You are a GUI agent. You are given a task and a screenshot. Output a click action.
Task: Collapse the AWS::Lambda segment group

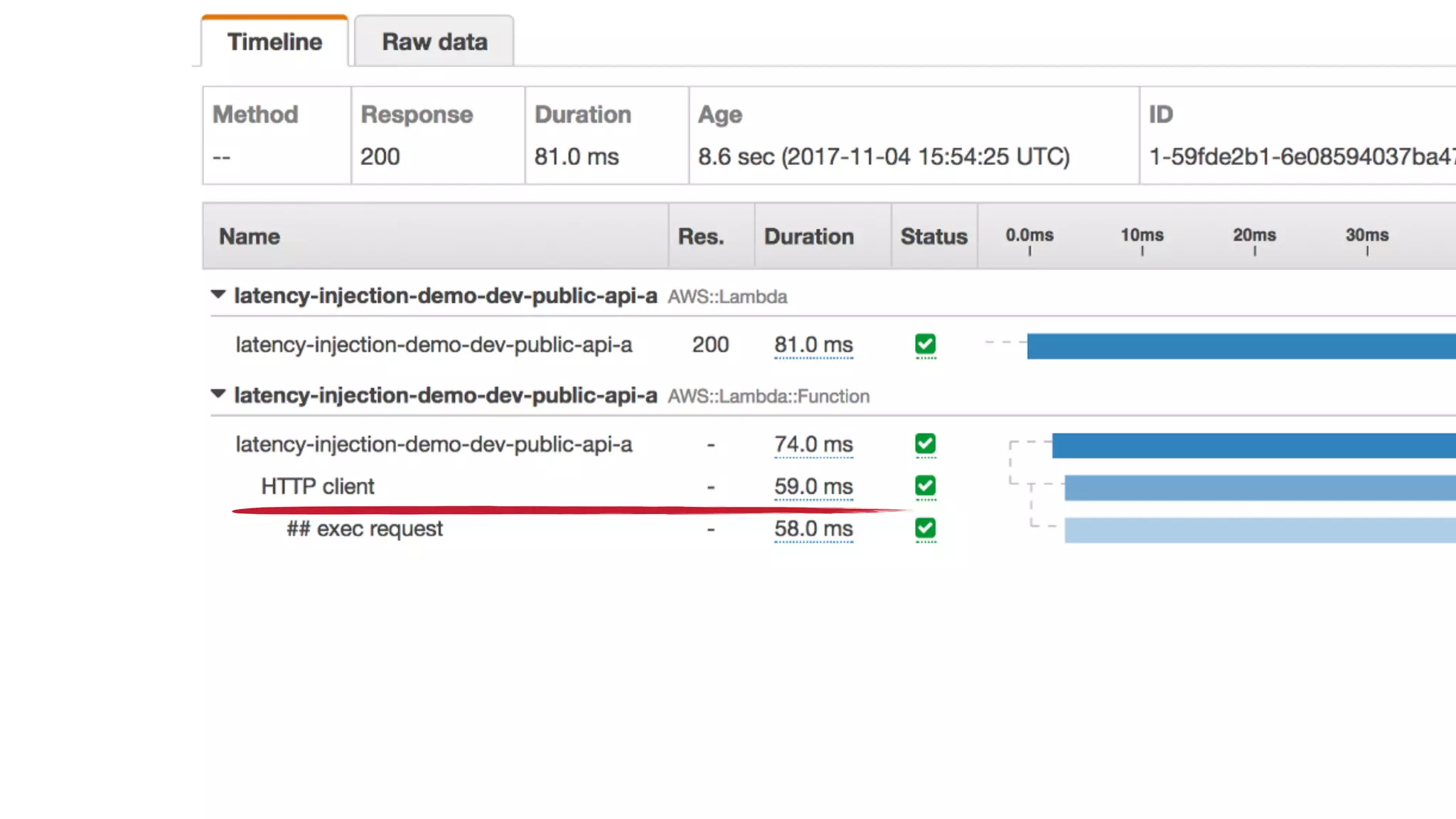tap(218, 294)
